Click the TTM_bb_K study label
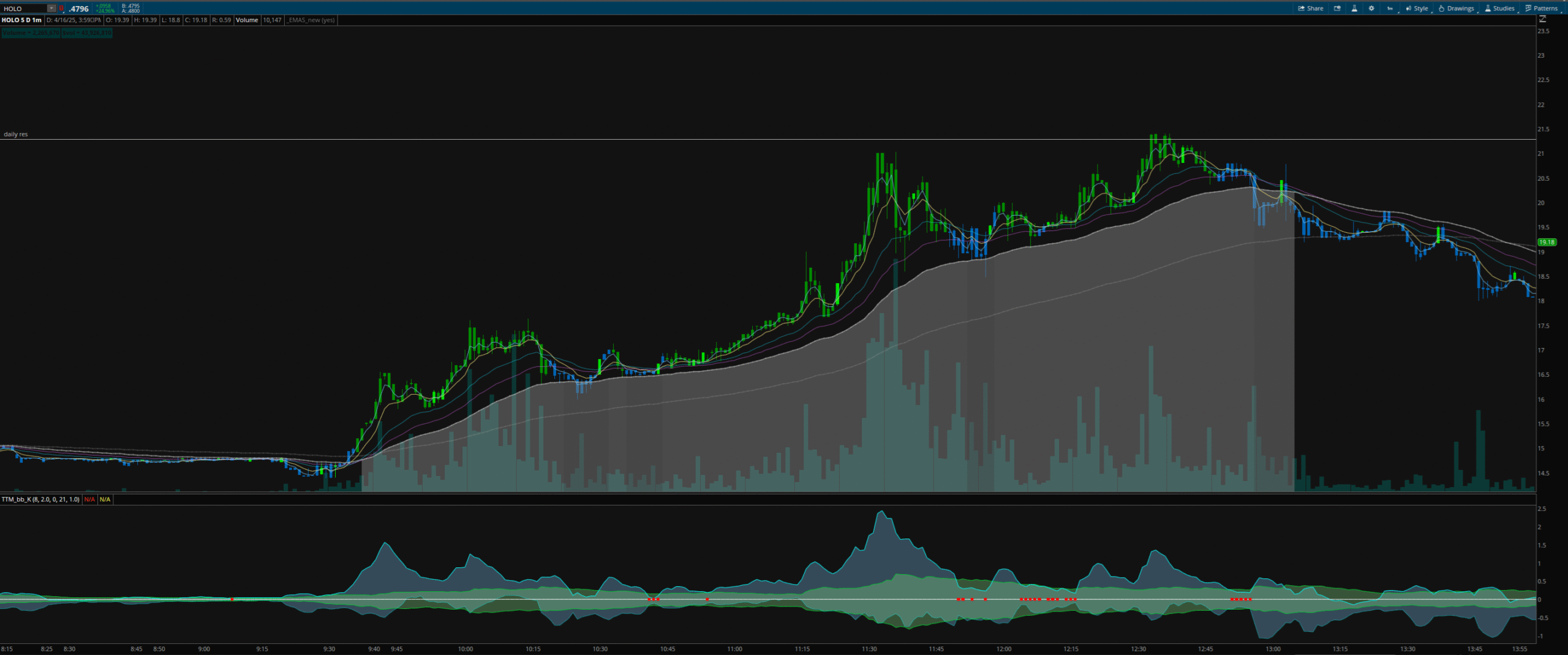1568x655 pixels. [40, 499]
